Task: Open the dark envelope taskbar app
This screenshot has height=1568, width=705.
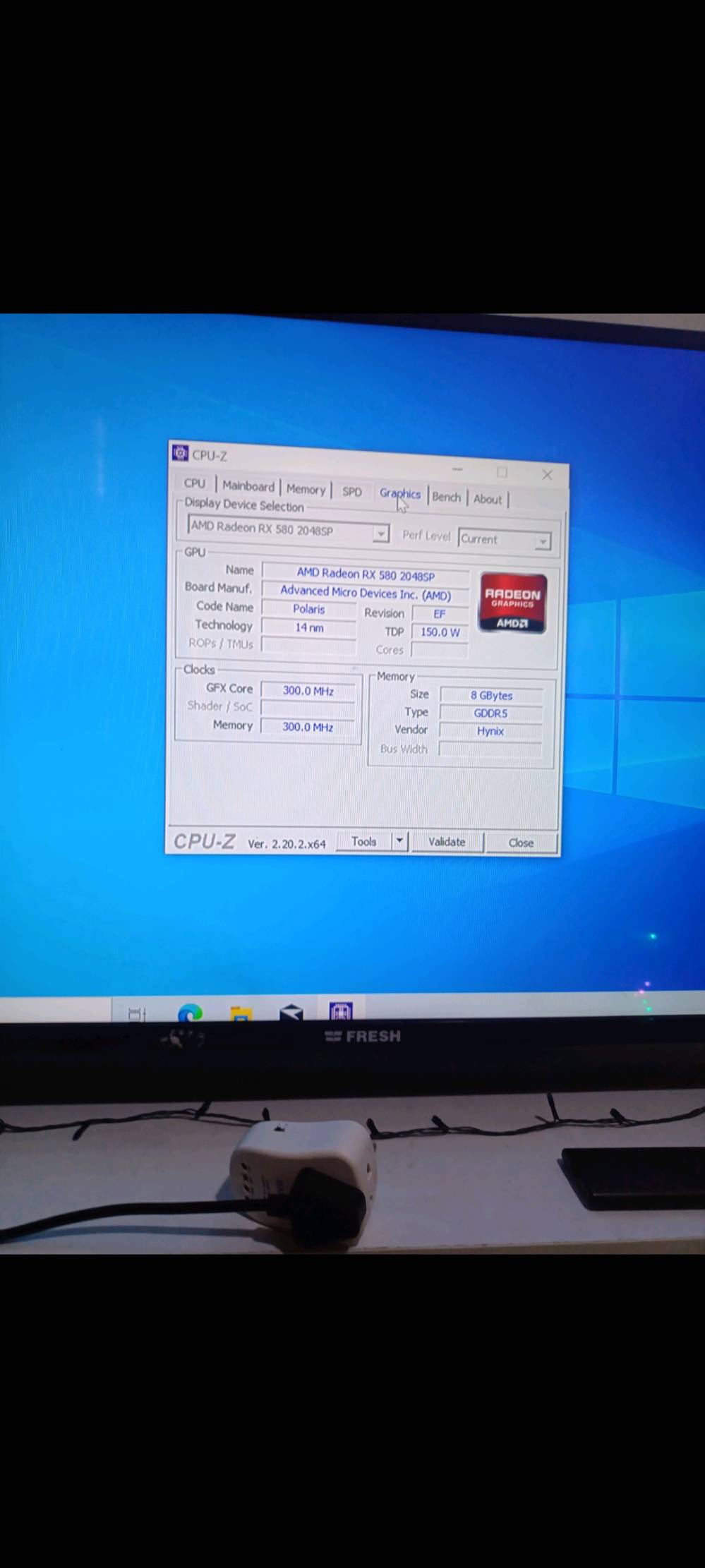Action: coord(291,1013)
